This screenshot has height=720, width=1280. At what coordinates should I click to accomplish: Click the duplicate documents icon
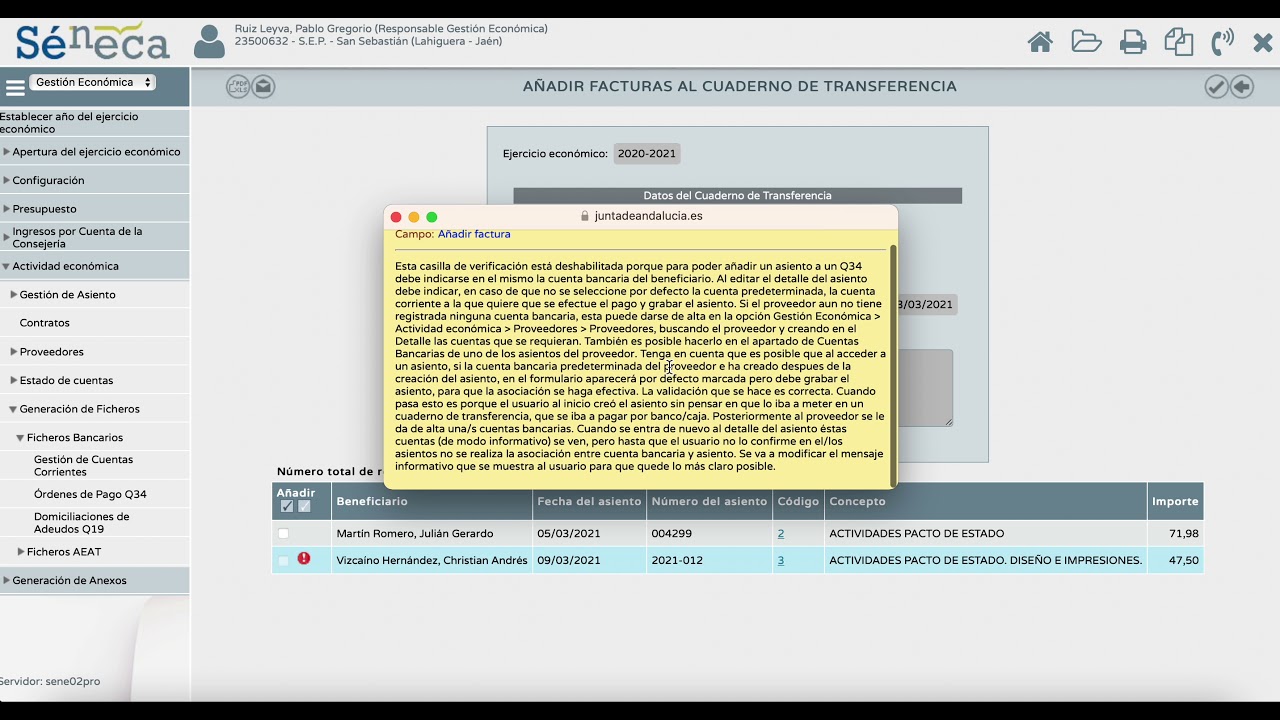coord(1179,42)
